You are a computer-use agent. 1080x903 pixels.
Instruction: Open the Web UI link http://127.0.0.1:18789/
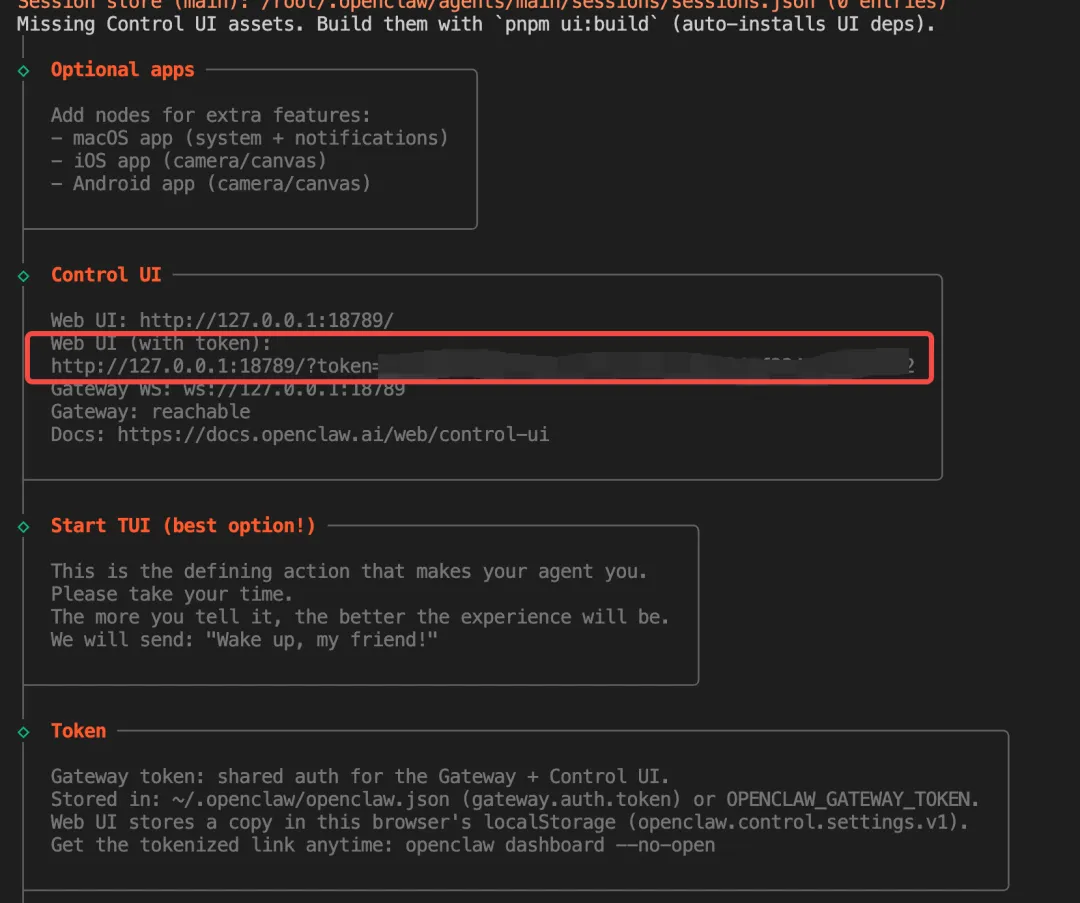pos(267,320)
